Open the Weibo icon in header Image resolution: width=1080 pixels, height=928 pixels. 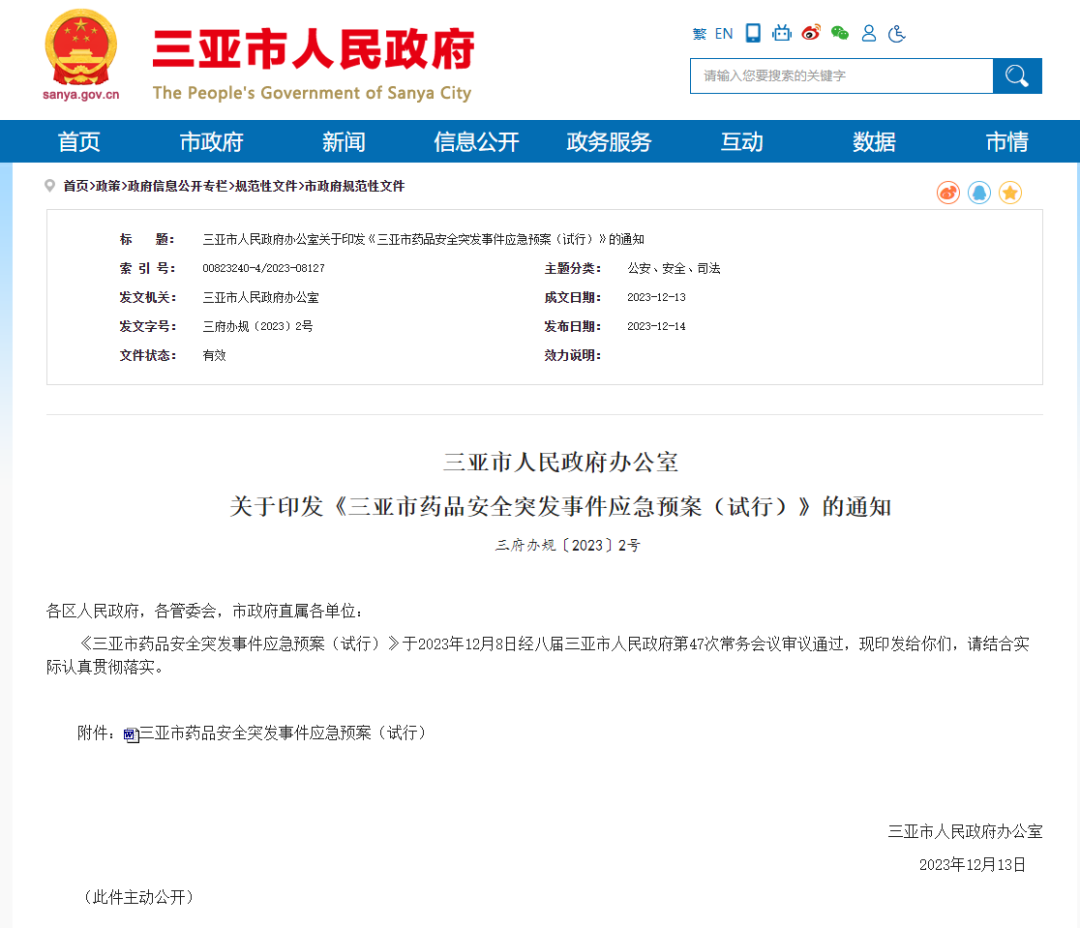pos(811,33)
